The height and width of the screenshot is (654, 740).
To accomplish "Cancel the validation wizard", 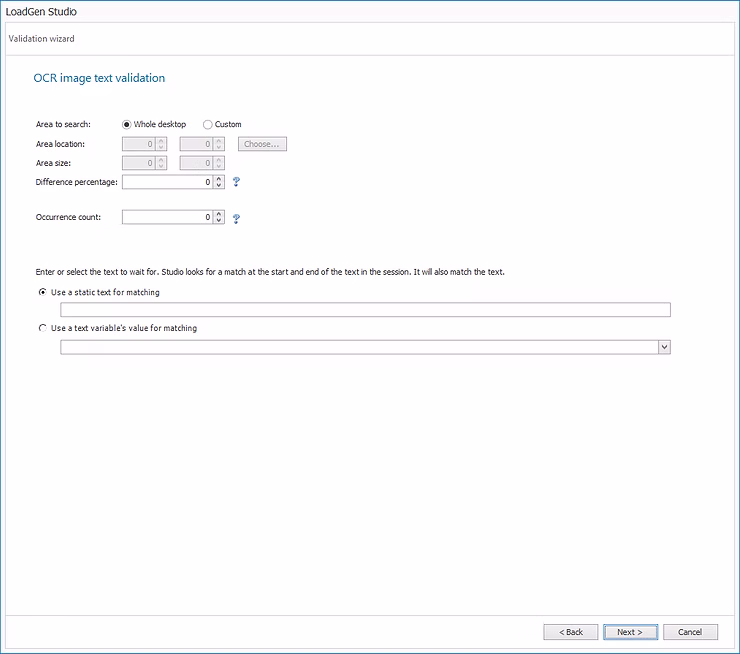I will pos(690,632).
